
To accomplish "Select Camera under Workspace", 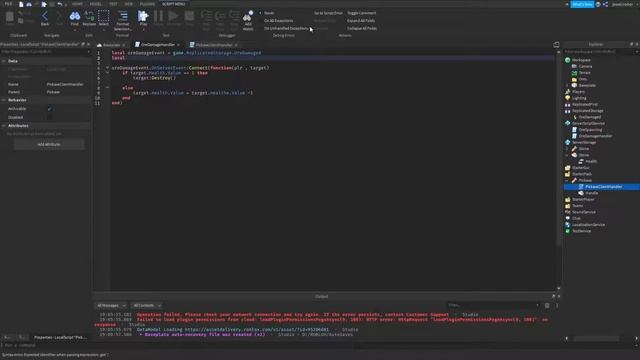I will (x=585, y=66).
